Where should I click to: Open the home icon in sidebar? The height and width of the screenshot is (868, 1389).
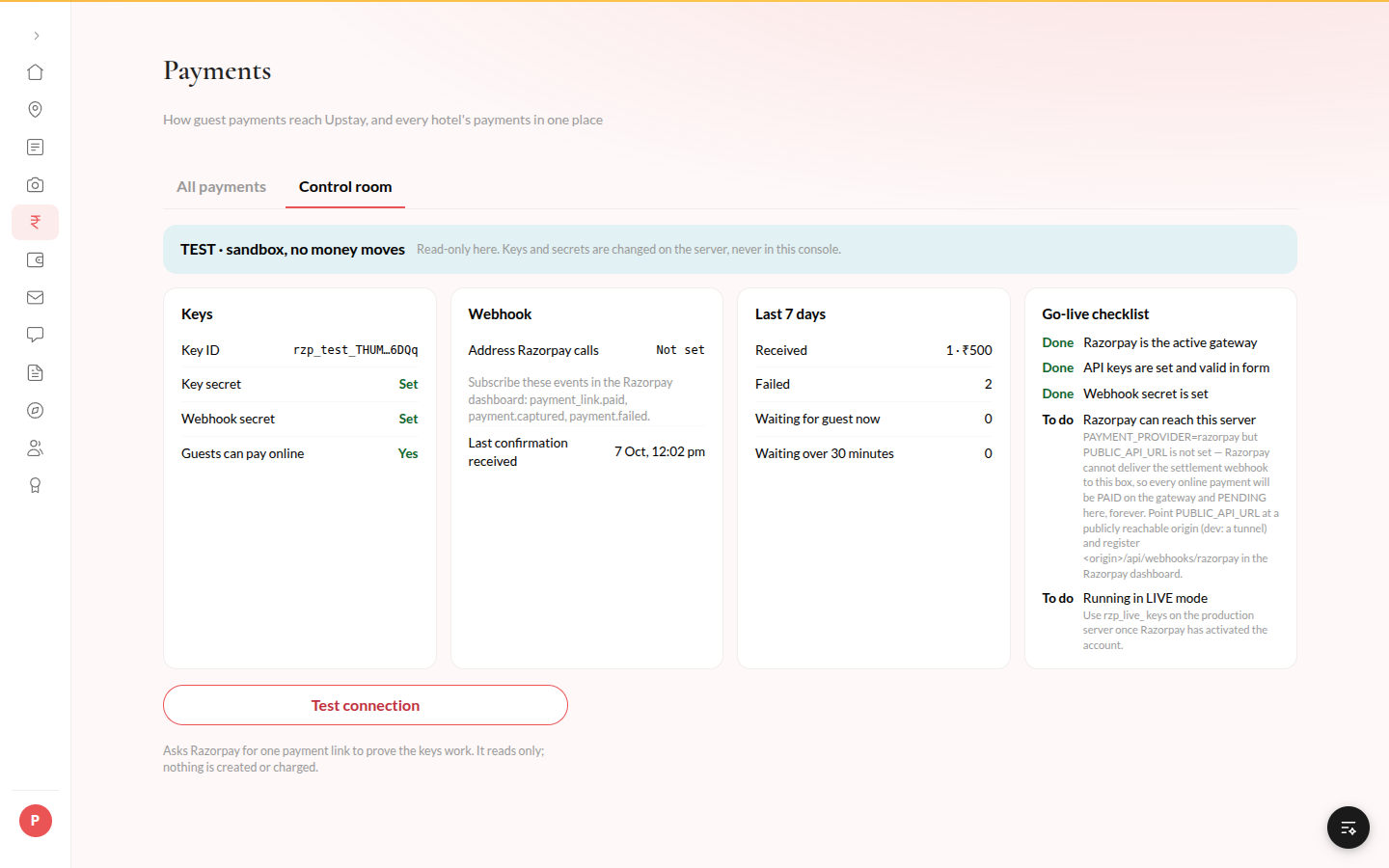[x=35, y=72]
